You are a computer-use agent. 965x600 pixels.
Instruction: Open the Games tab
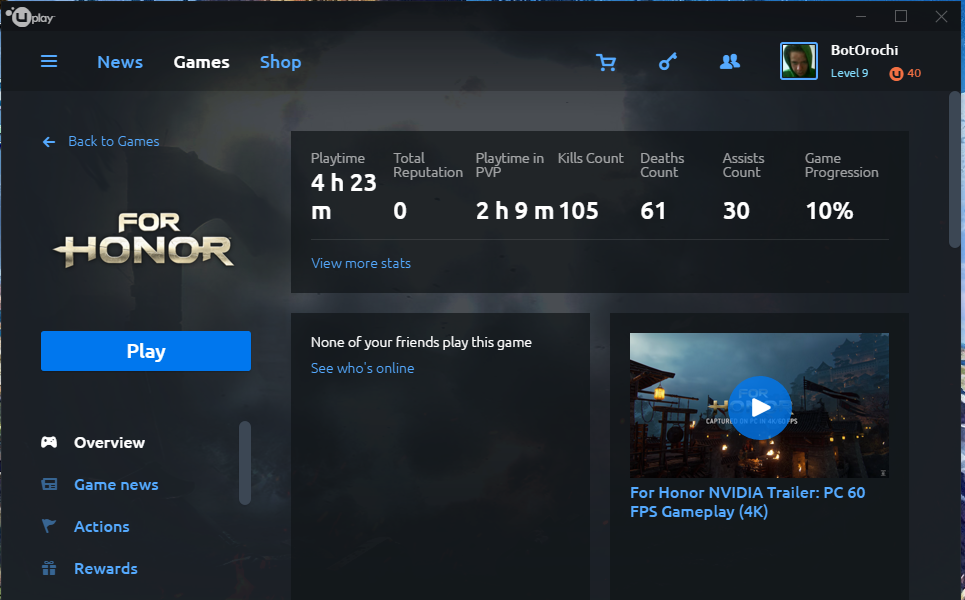coord(201,62)
